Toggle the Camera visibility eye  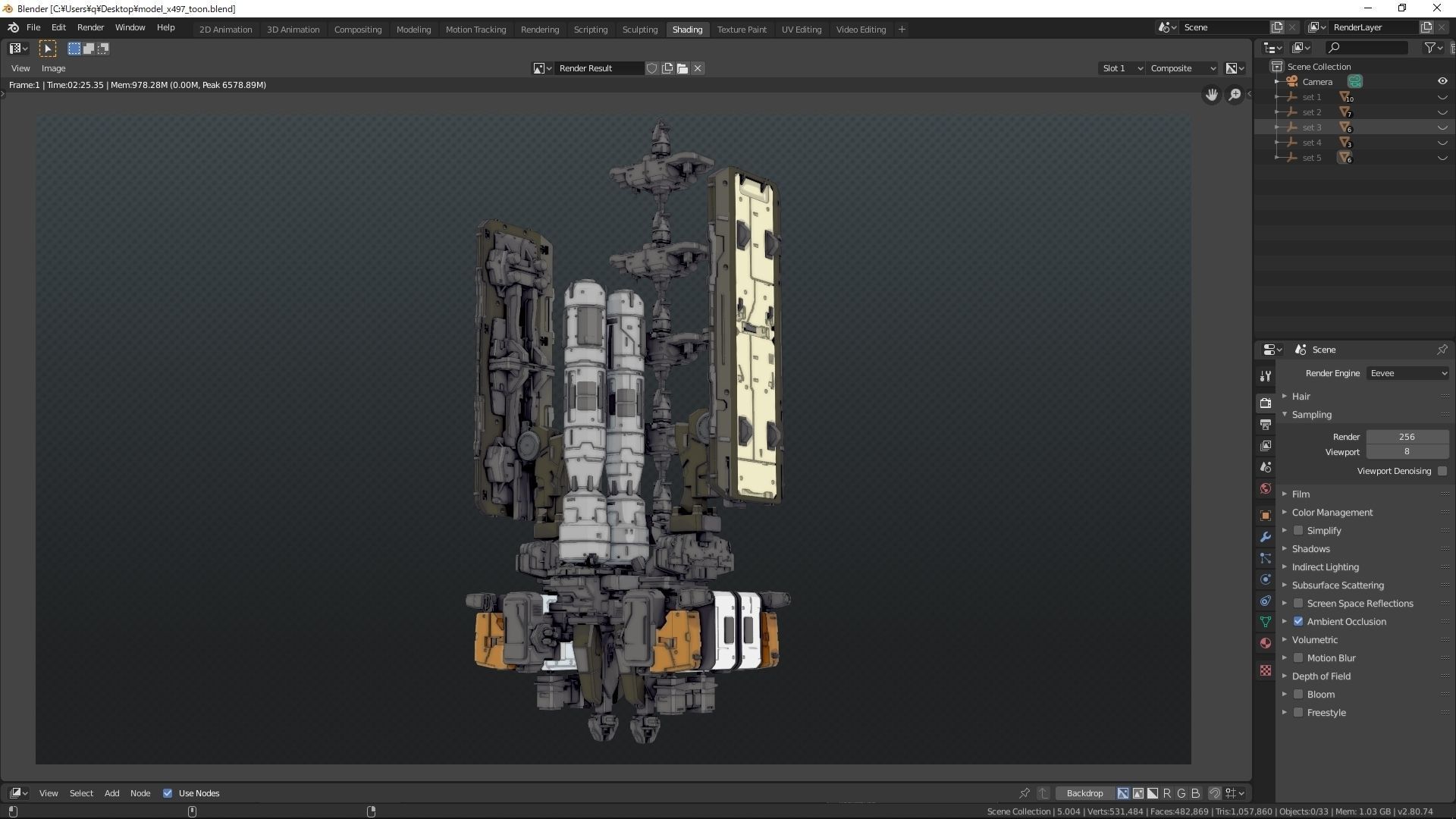[x=1442, y=81]
